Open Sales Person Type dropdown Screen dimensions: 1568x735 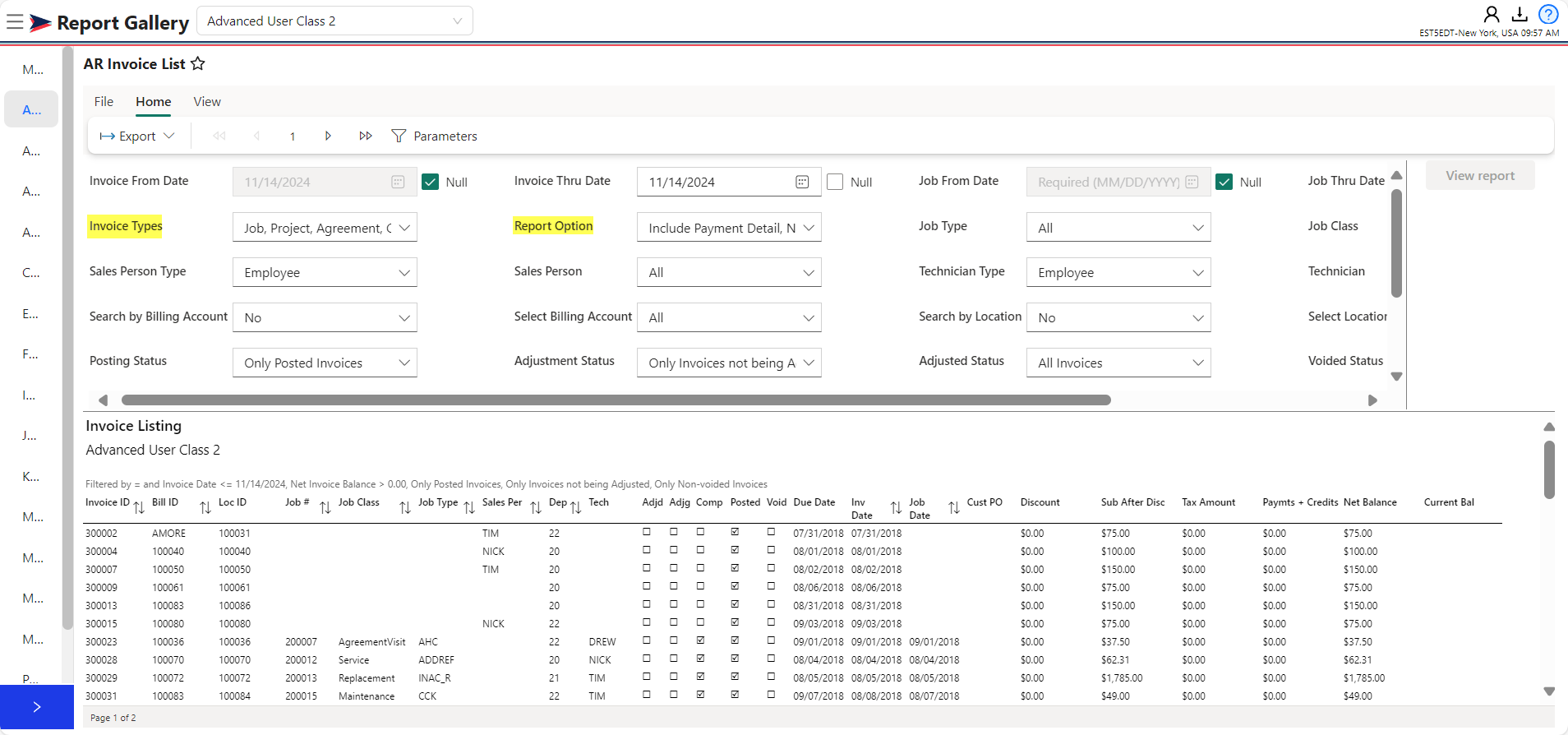tap(325, 272)
